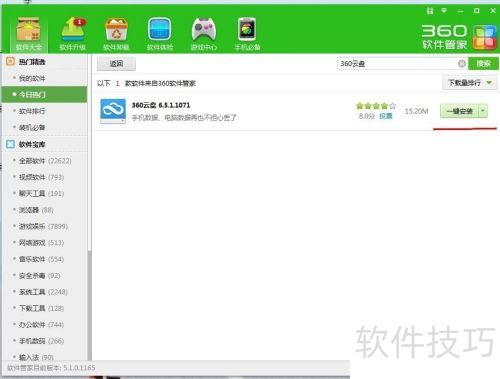Image resolution: width=500 pixels, height=379 pixels.
Task: Select 聊天工具 (191) category
Action: (41, 193)
